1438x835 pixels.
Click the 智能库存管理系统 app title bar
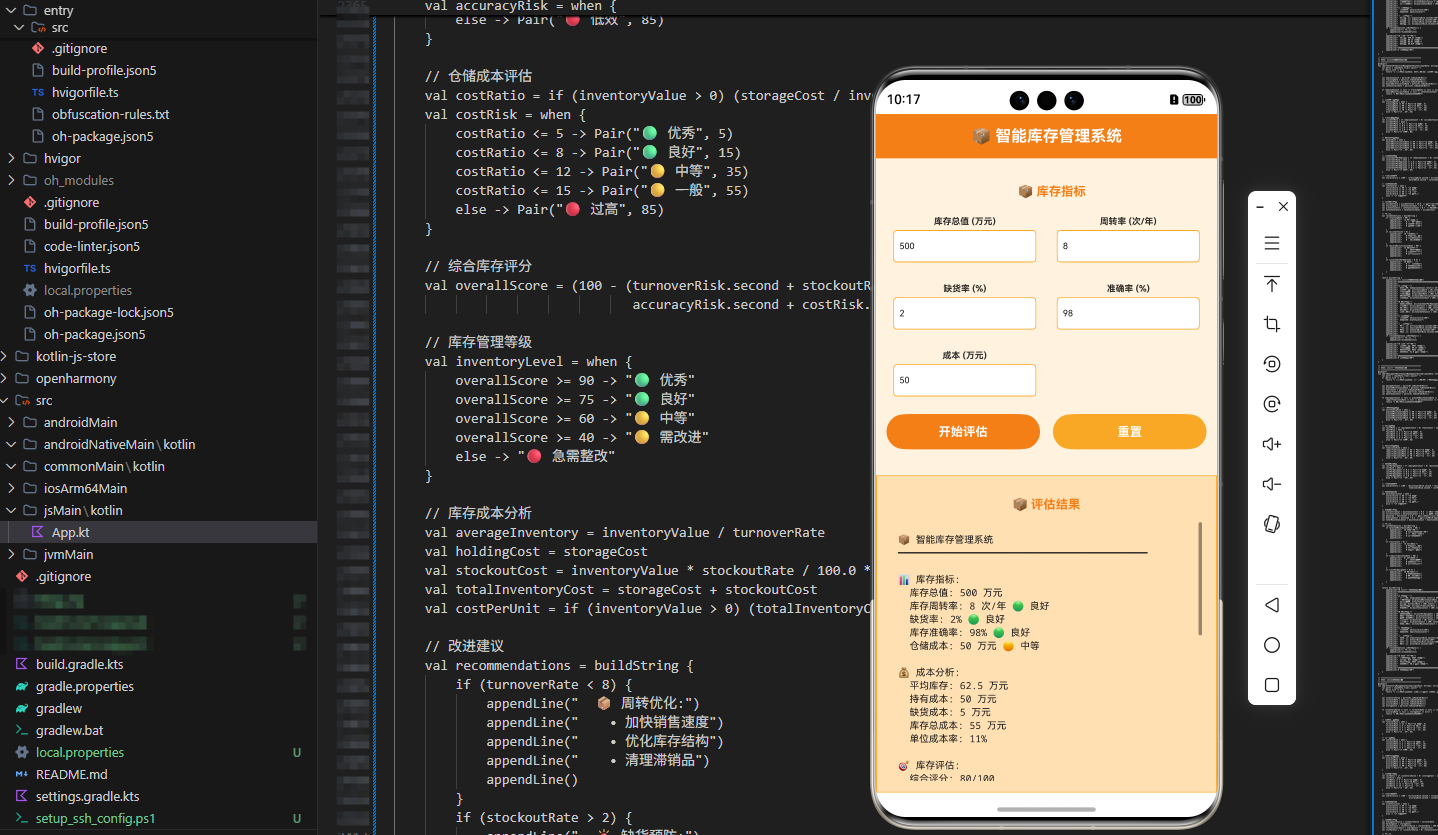[1046, 136]
